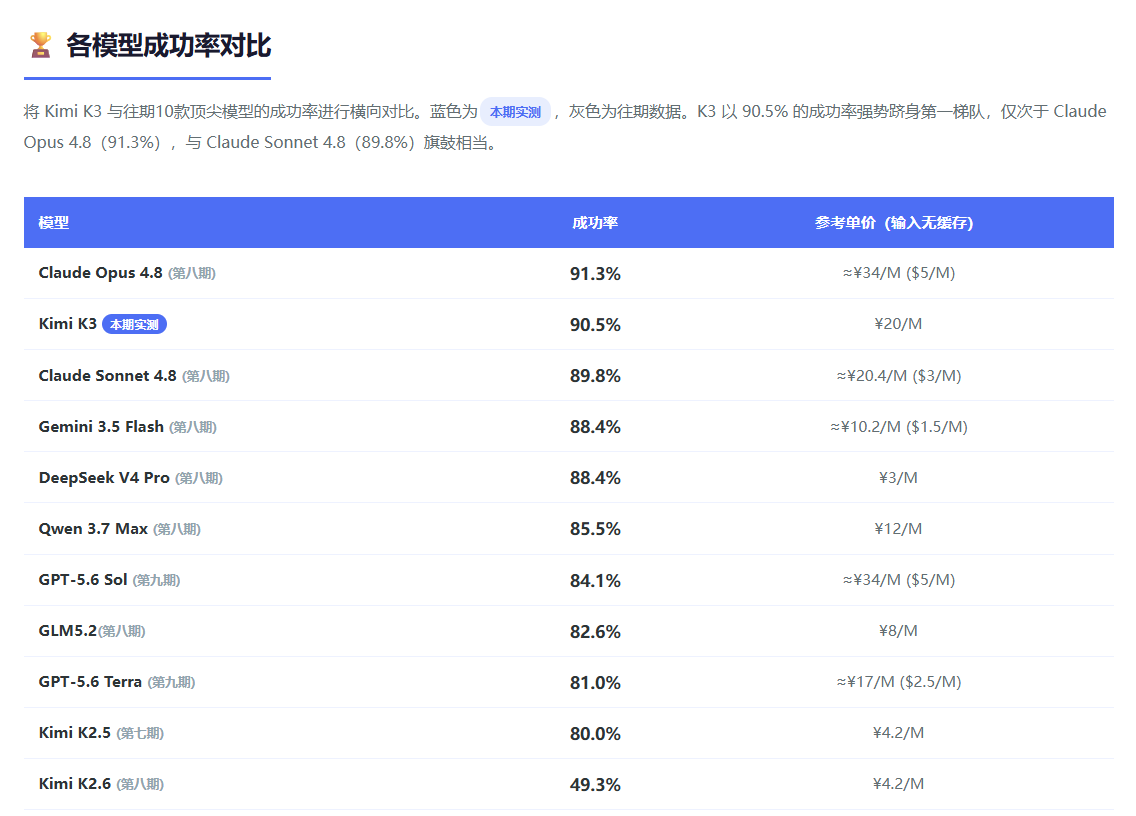Select the DeepSeek V4 Pro model name
This screenshot has height=816, width=1136.
(x=104, y=478)
